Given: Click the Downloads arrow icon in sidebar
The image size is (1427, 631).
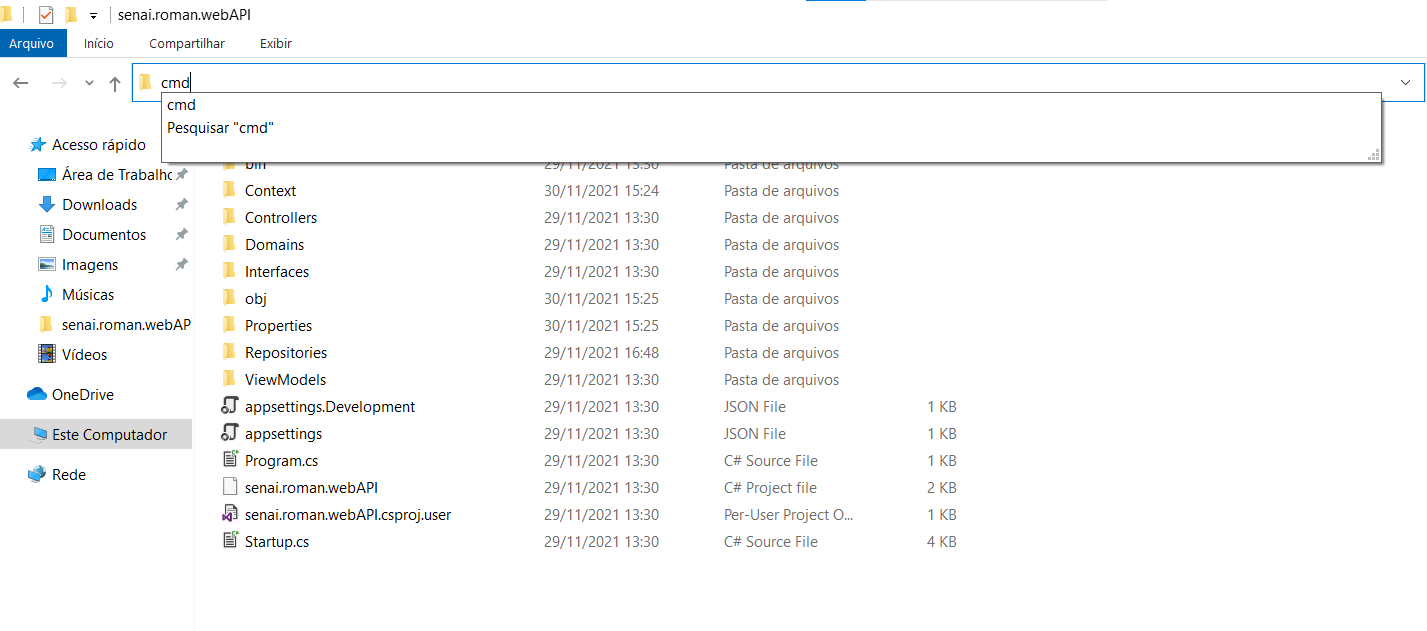Looking at the screenshot, I should pyautogui.click(x=46, y=205).
